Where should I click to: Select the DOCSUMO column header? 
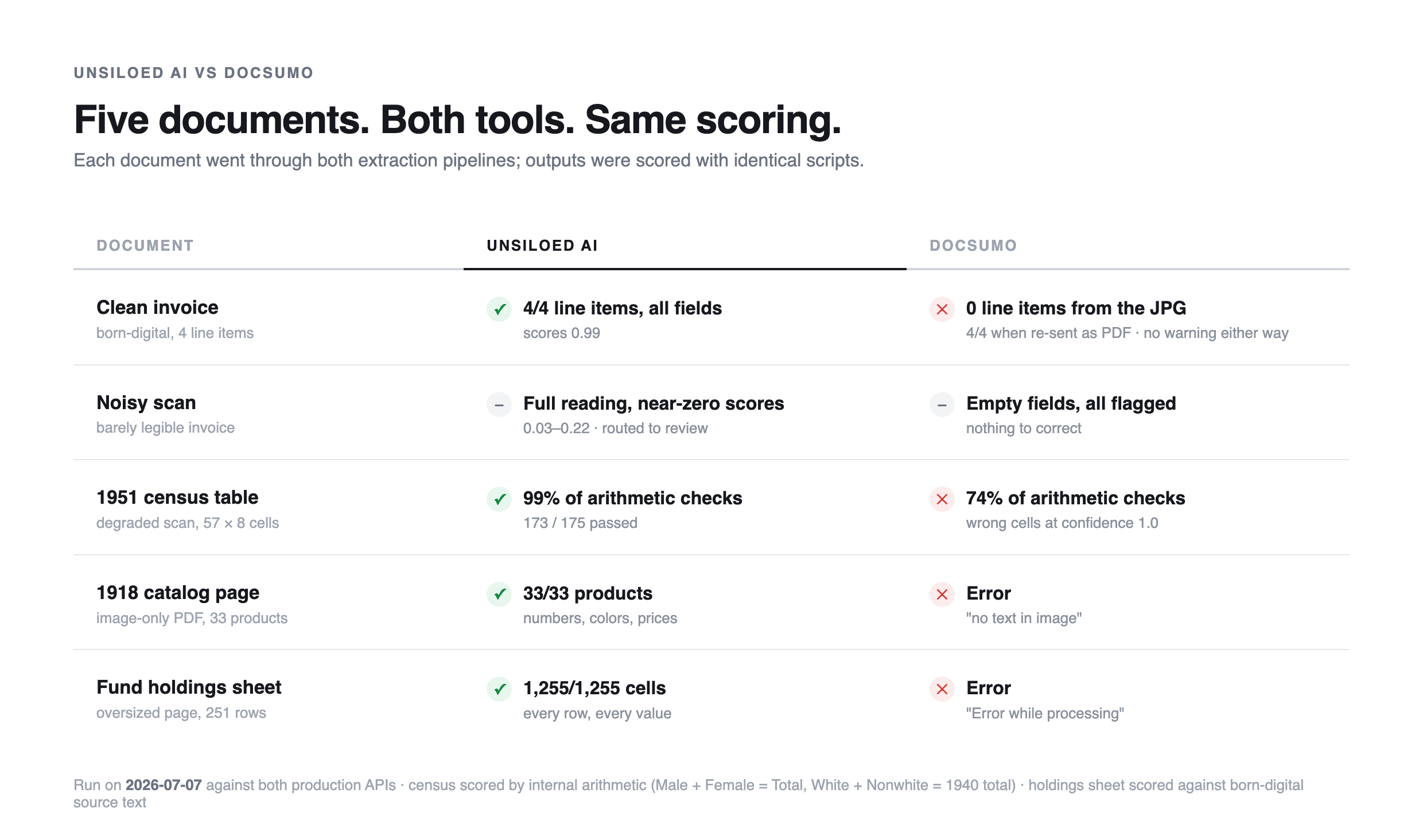(x=973, y=246)
